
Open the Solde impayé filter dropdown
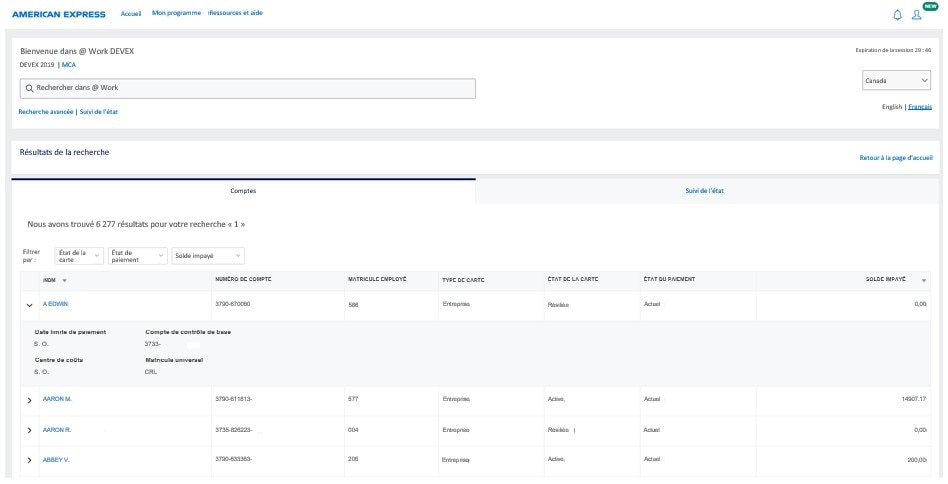(x=208, y=256)
